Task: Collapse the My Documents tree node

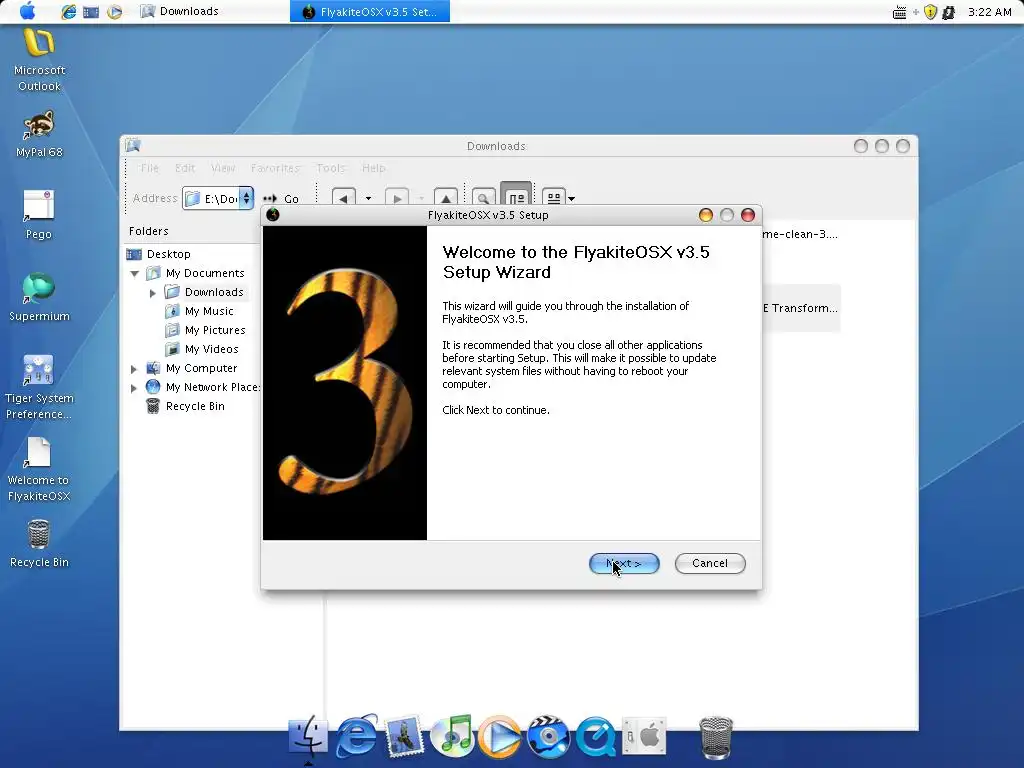Action: 135,274
